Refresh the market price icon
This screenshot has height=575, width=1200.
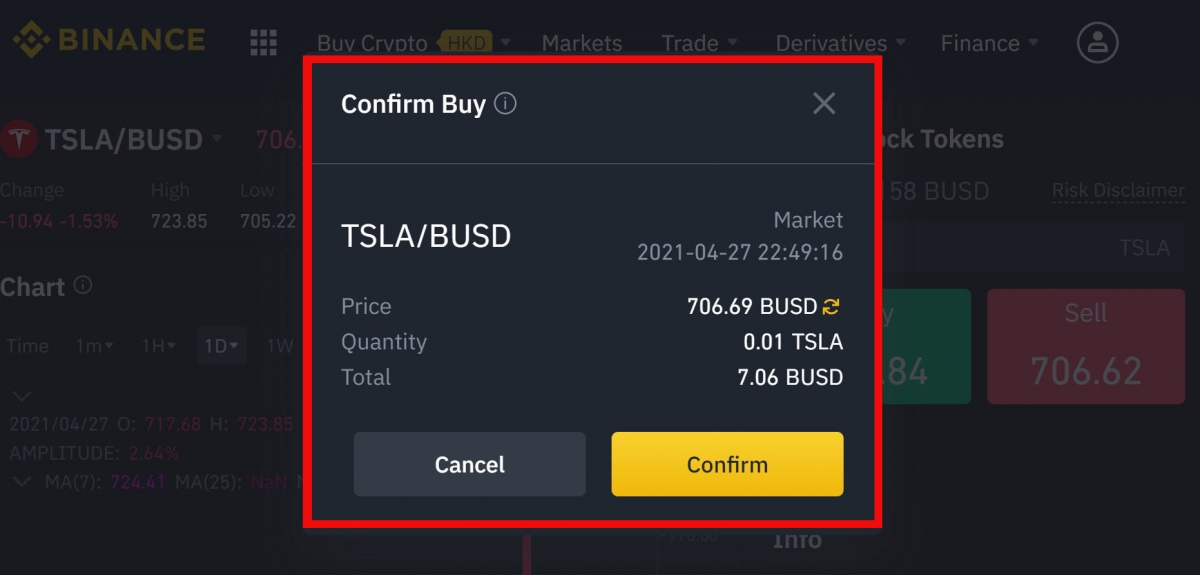pos(831,306)
